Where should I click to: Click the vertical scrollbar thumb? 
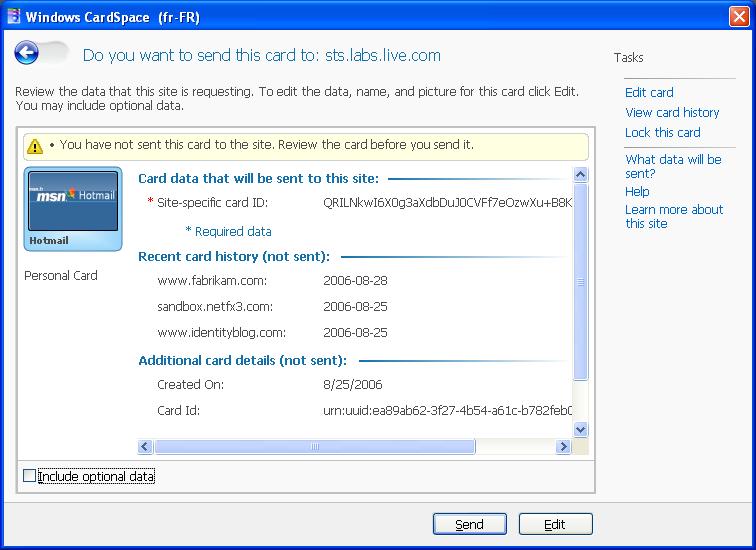pyautogui.click(x=580, y=282)
